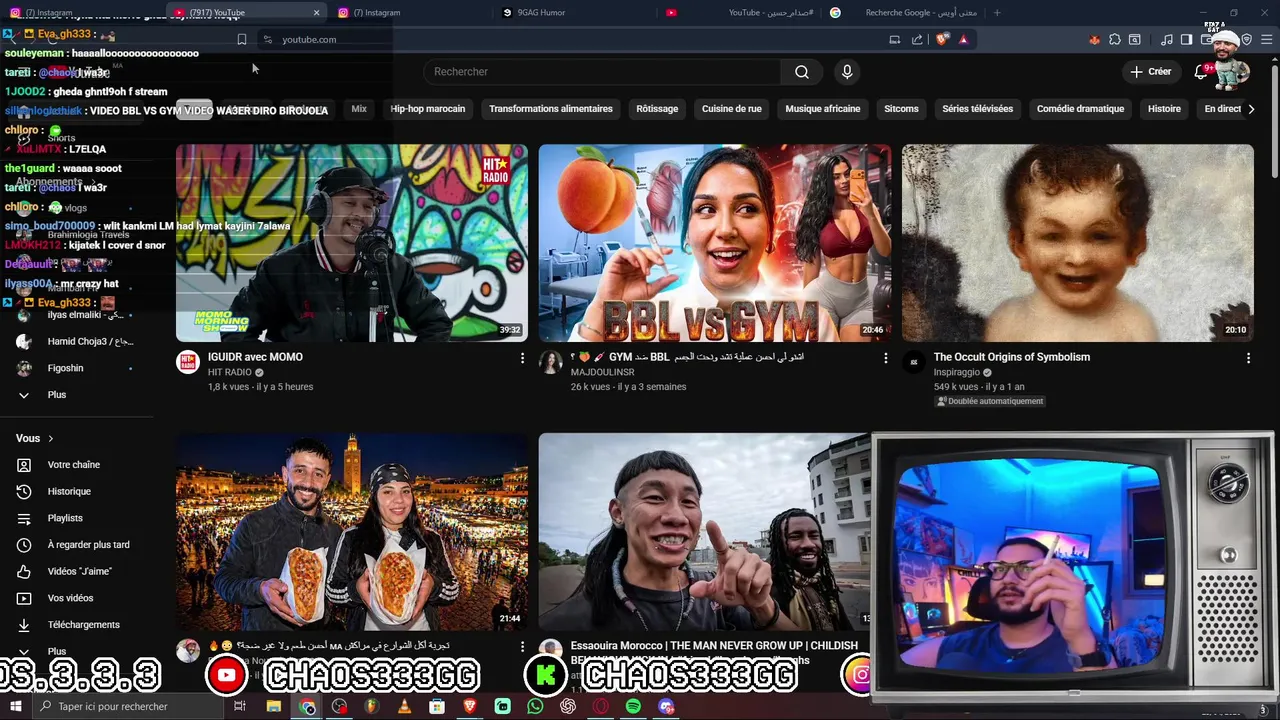Open options menu for IGUIDR avec MOMO
The height and width of the screenshot is (720, 1280).
click(x=522, y=358)
